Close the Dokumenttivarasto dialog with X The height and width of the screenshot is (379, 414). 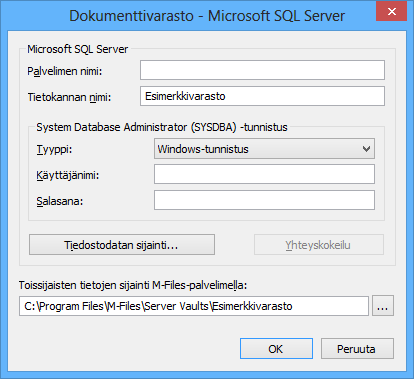pyautogui.click(x=392, y=12)
